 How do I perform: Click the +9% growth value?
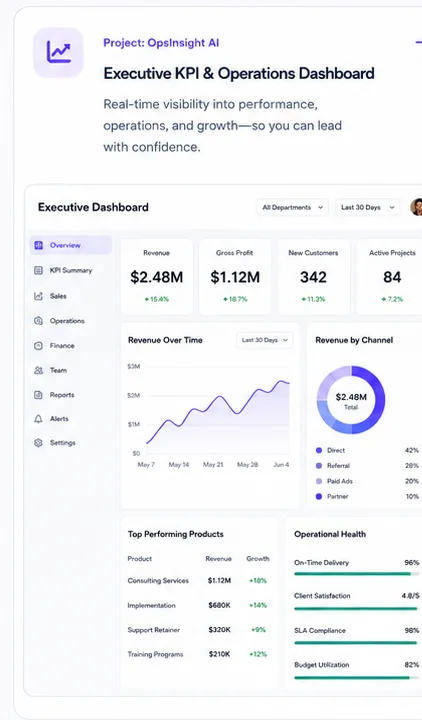click(259, 630)
